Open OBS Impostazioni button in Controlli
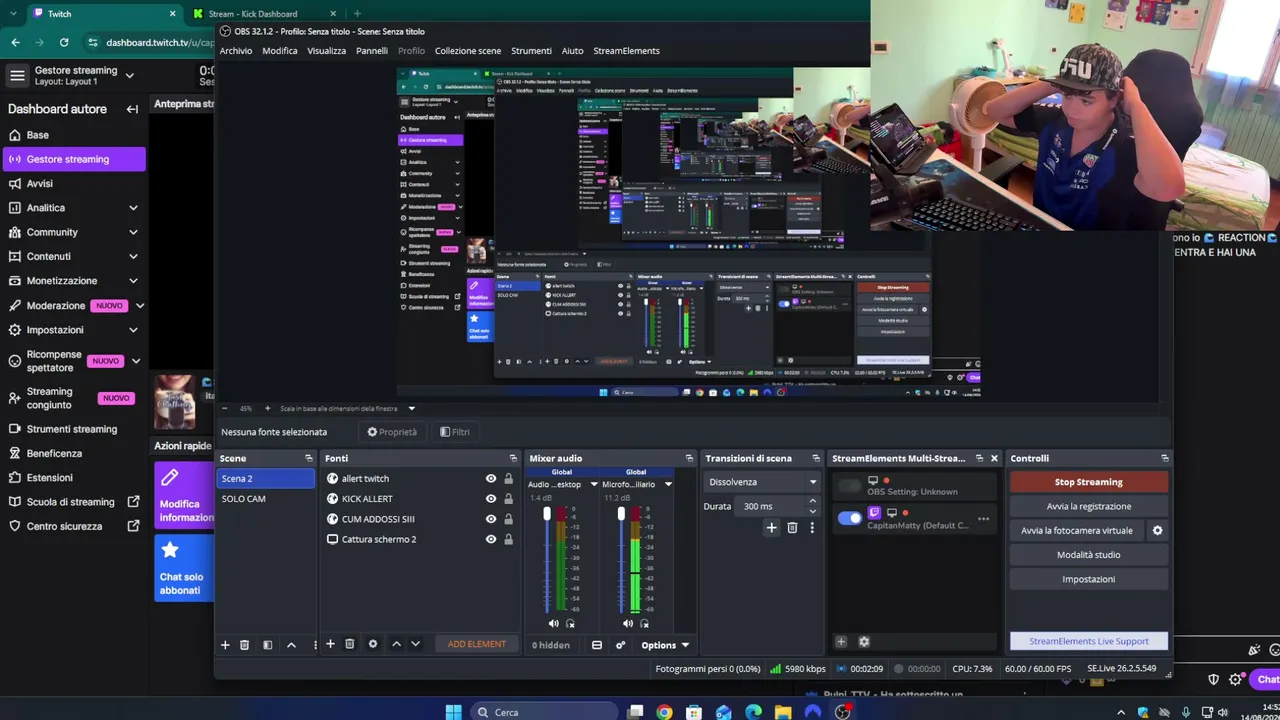 click(1089, 579)
